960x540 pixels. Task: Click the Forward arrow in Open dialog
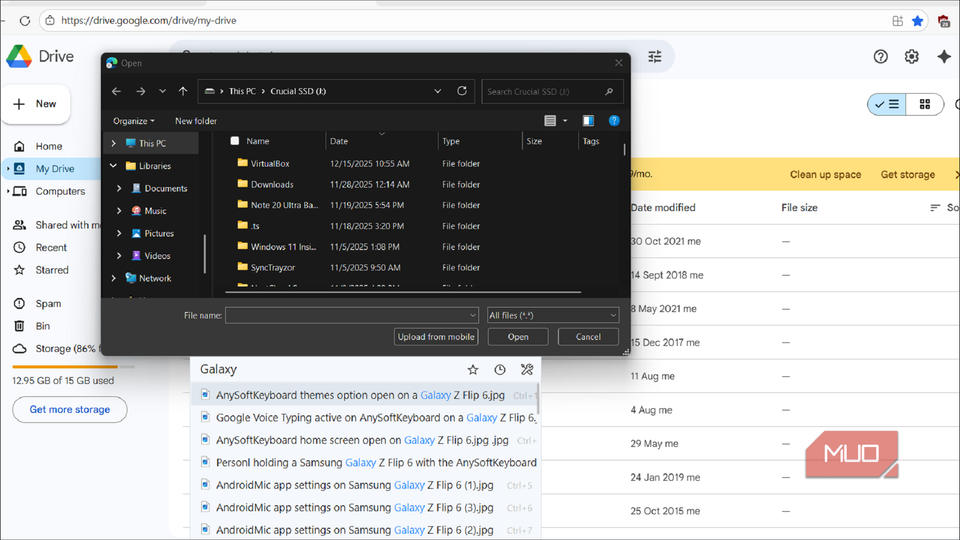pos(141,91)
